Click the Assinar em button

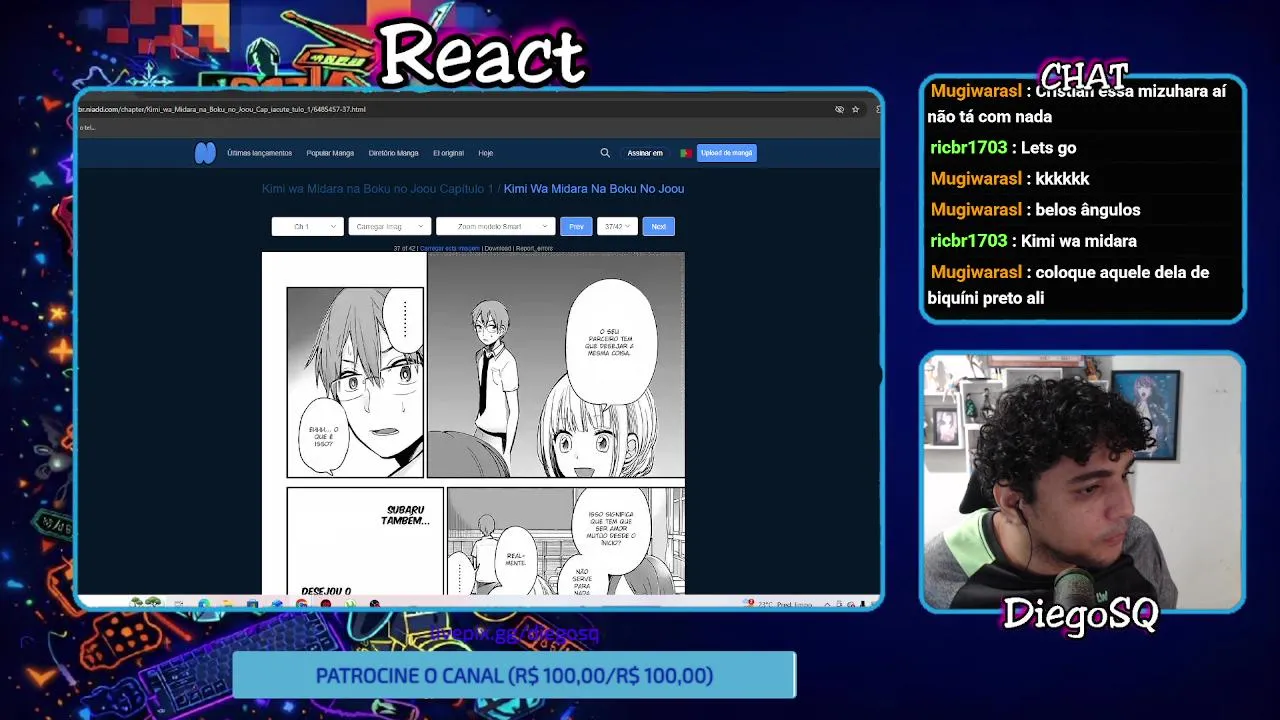click(645, 153)
